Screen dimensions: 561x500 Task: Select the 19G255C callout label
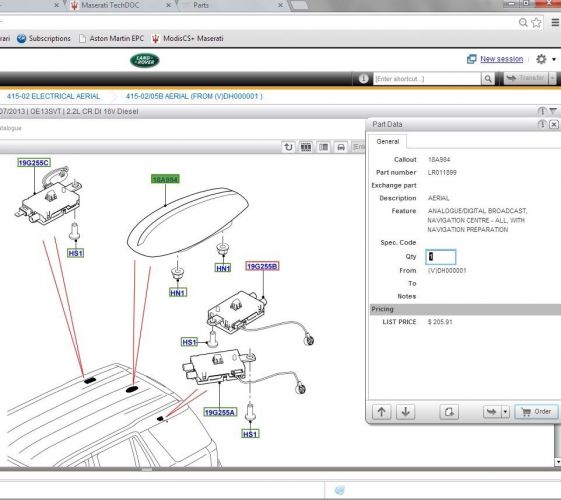[34, 163]
